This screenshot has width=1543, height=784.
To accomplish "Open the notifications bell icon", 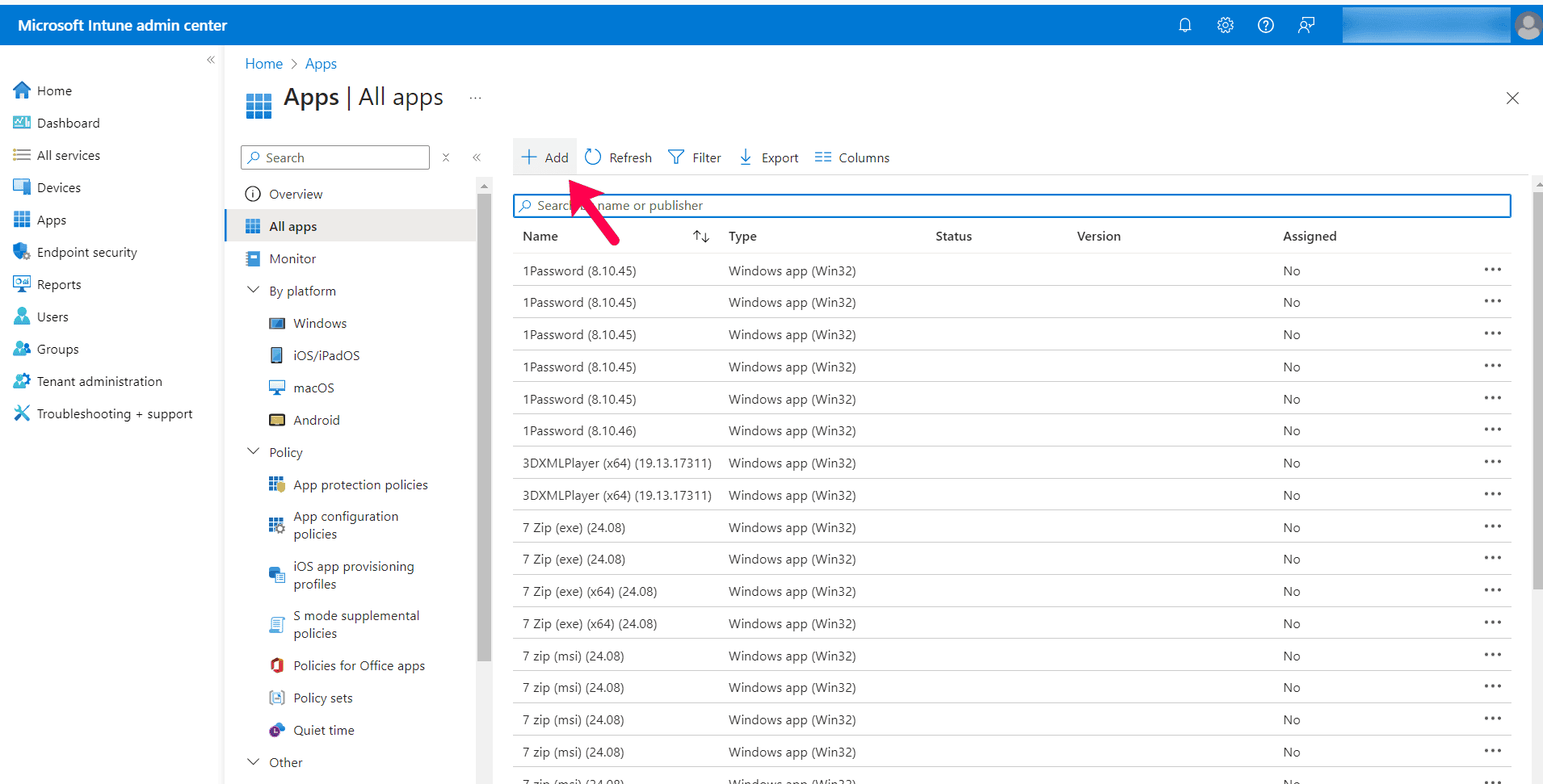I will [x=1184, y=25].
